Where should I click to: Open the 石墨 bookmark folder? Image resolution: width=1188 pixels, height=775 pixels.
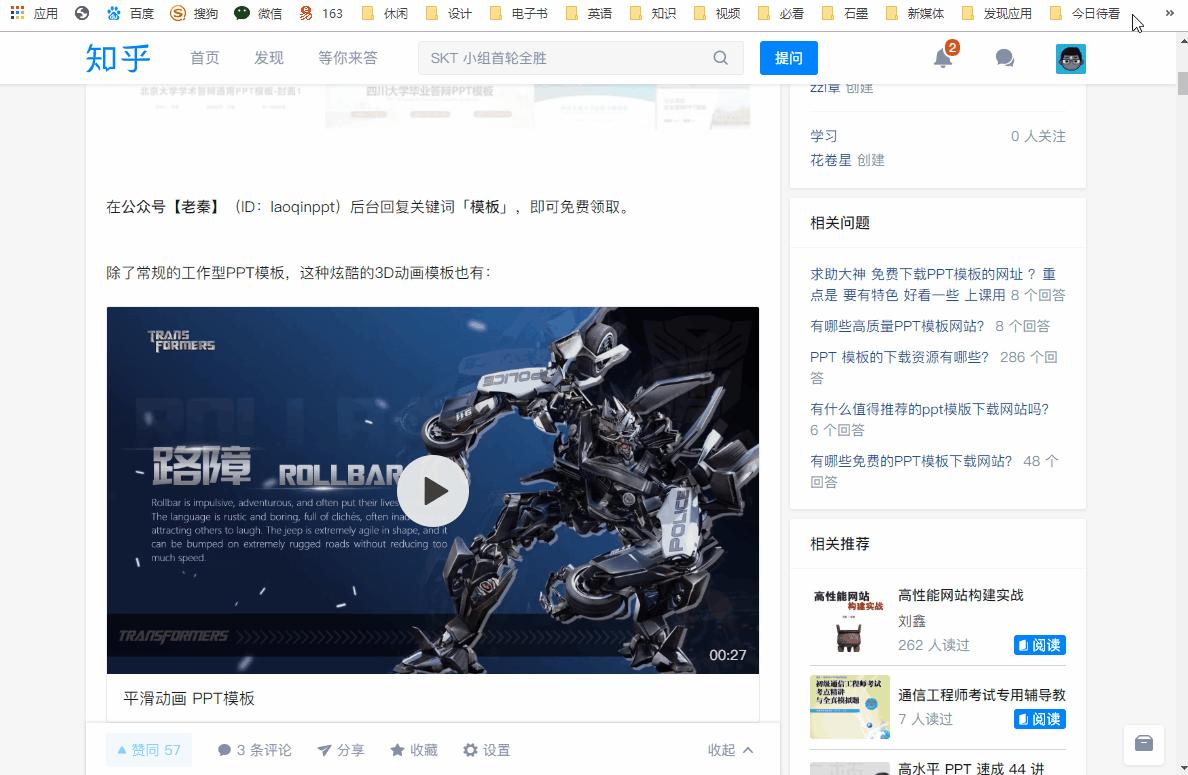pyautogui.click(x=845, y=13)
